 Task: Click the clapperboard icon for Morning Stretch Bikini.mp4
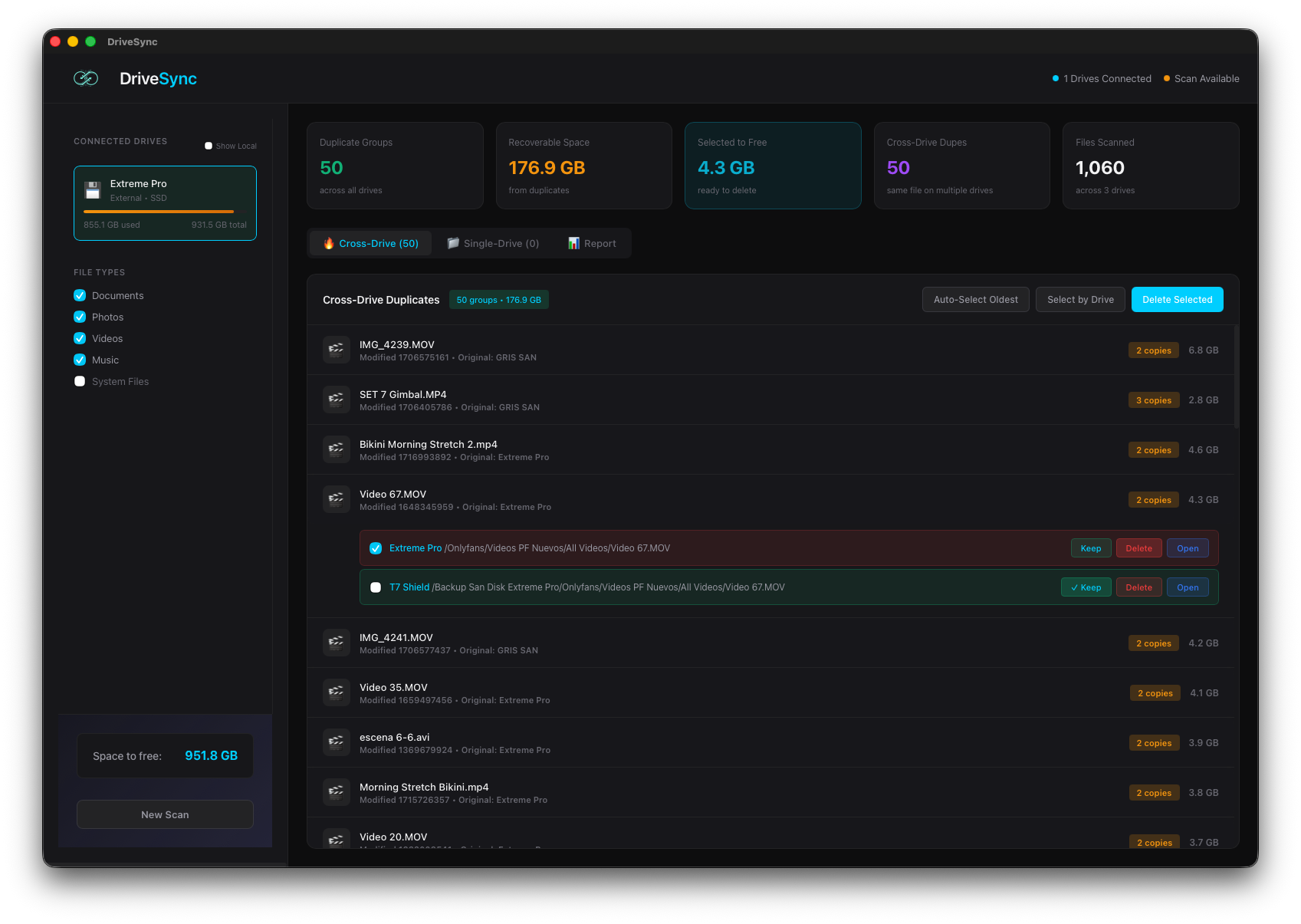tap(336, 791)
